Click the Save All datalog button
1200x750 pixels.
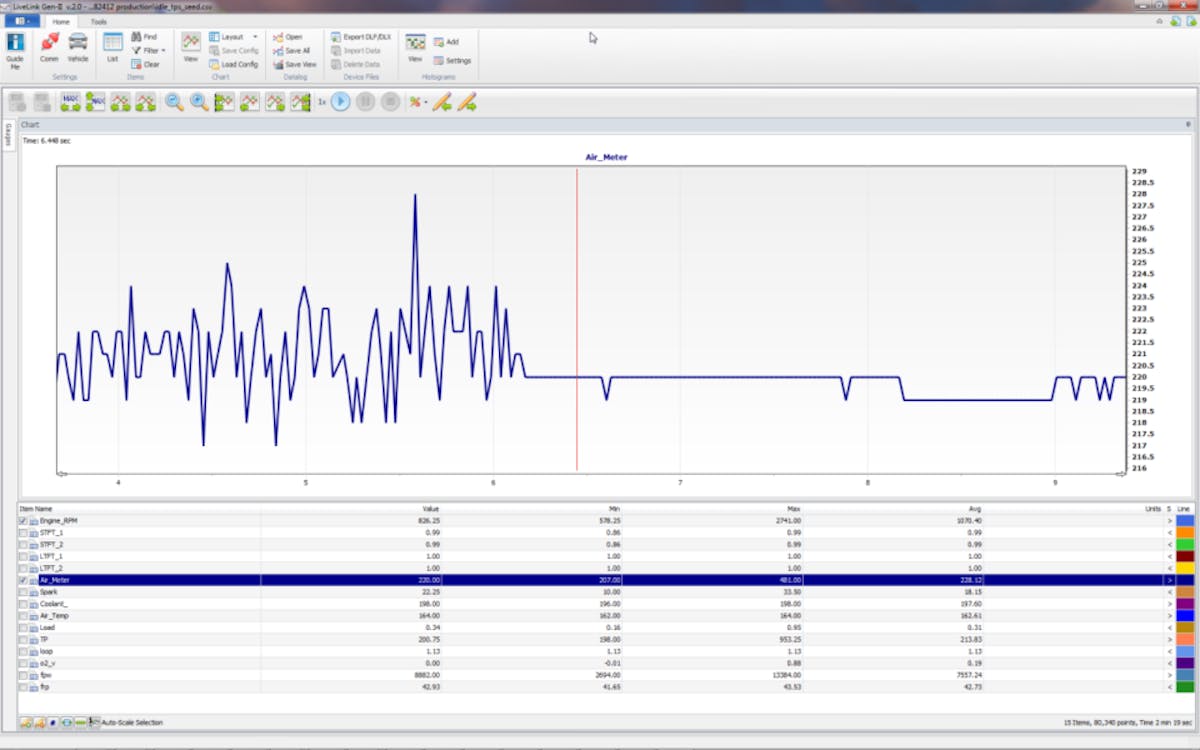pos(297,50)
